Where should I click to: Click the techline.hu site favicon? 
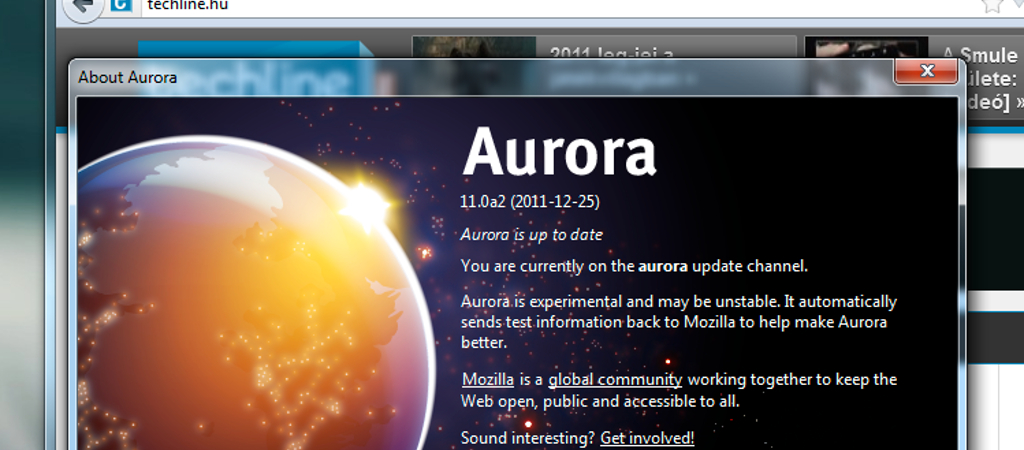click(x=121, y=5)
